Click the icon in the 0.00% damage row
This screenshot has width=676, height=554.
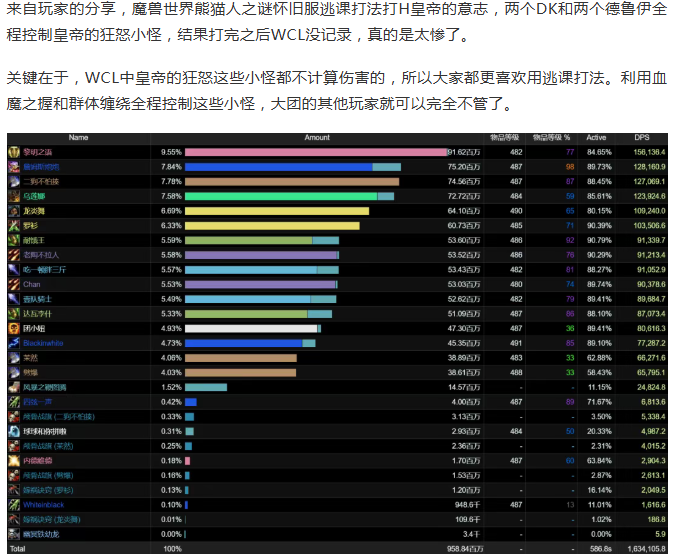[x=14, y=534]
